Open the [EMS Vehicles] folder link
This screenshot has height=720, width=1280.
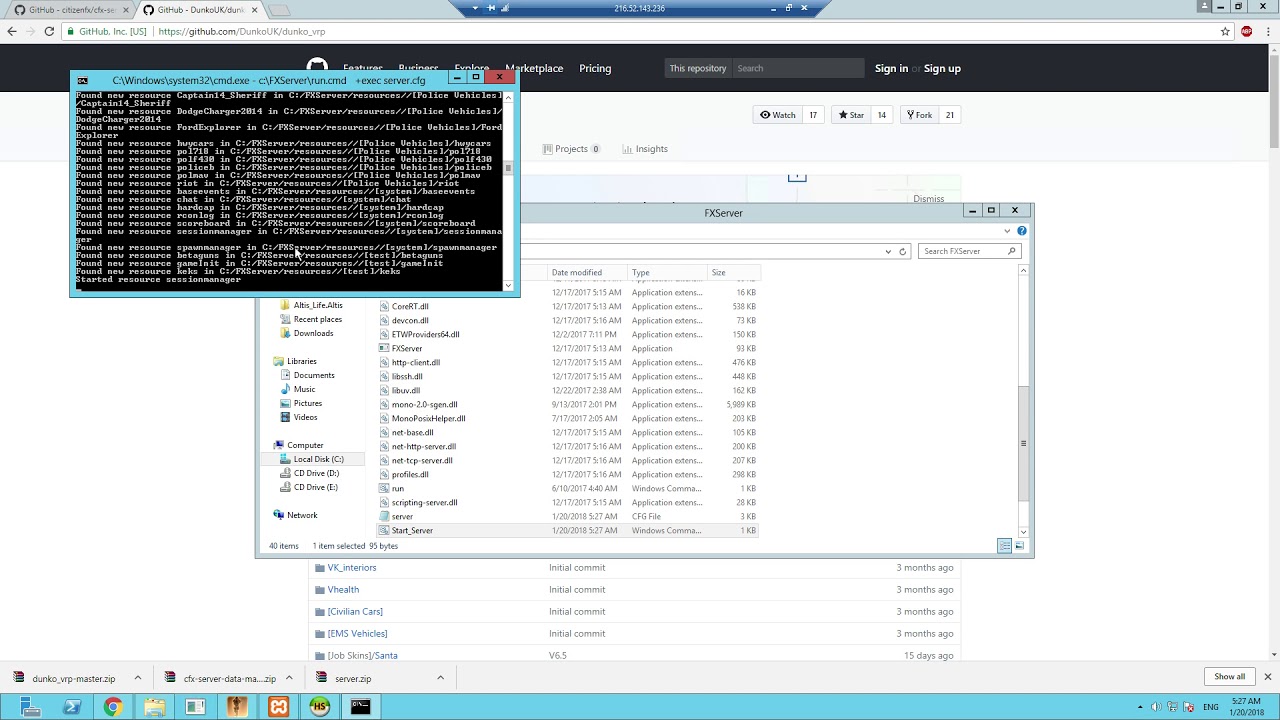tap(357, 633)
